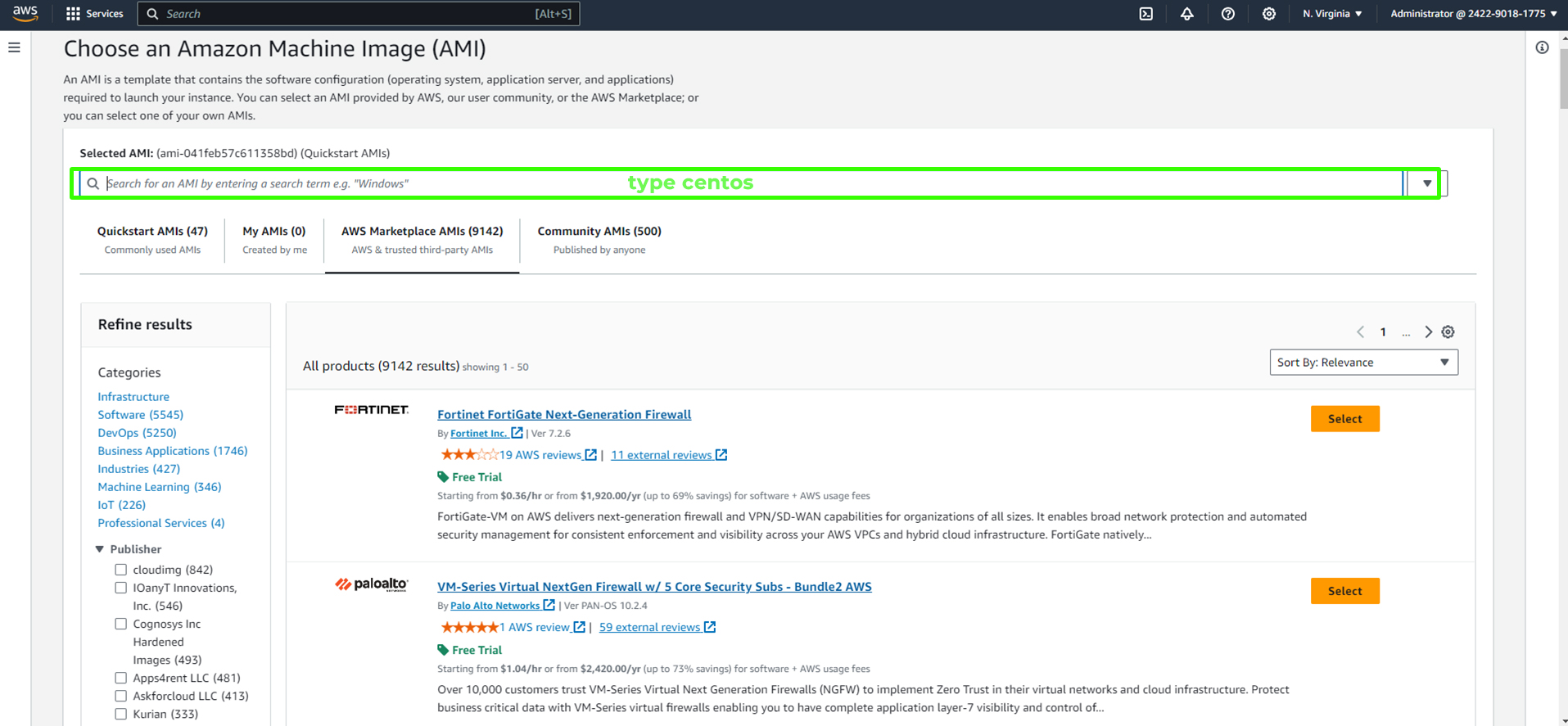Check the cloudimg publisher checkbox
The image size is (1568, 726).
pos(120,570)
